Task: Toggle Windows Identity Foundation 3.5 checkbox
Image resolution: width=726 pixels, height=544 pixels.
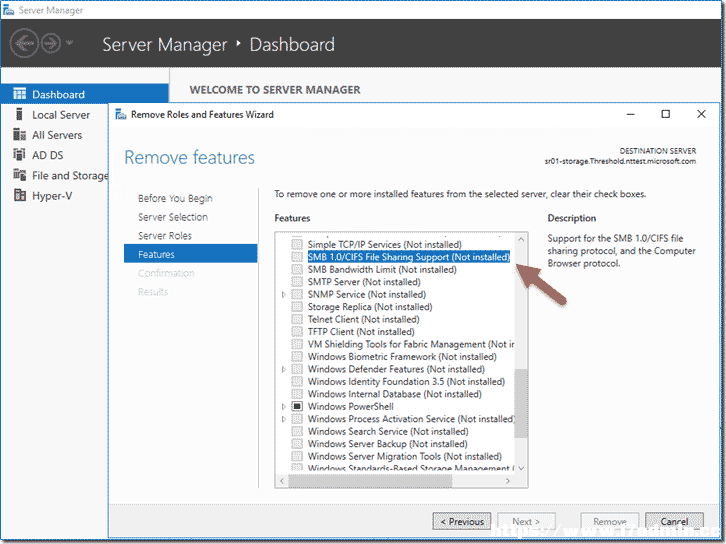Action: [x=297, y=381]
